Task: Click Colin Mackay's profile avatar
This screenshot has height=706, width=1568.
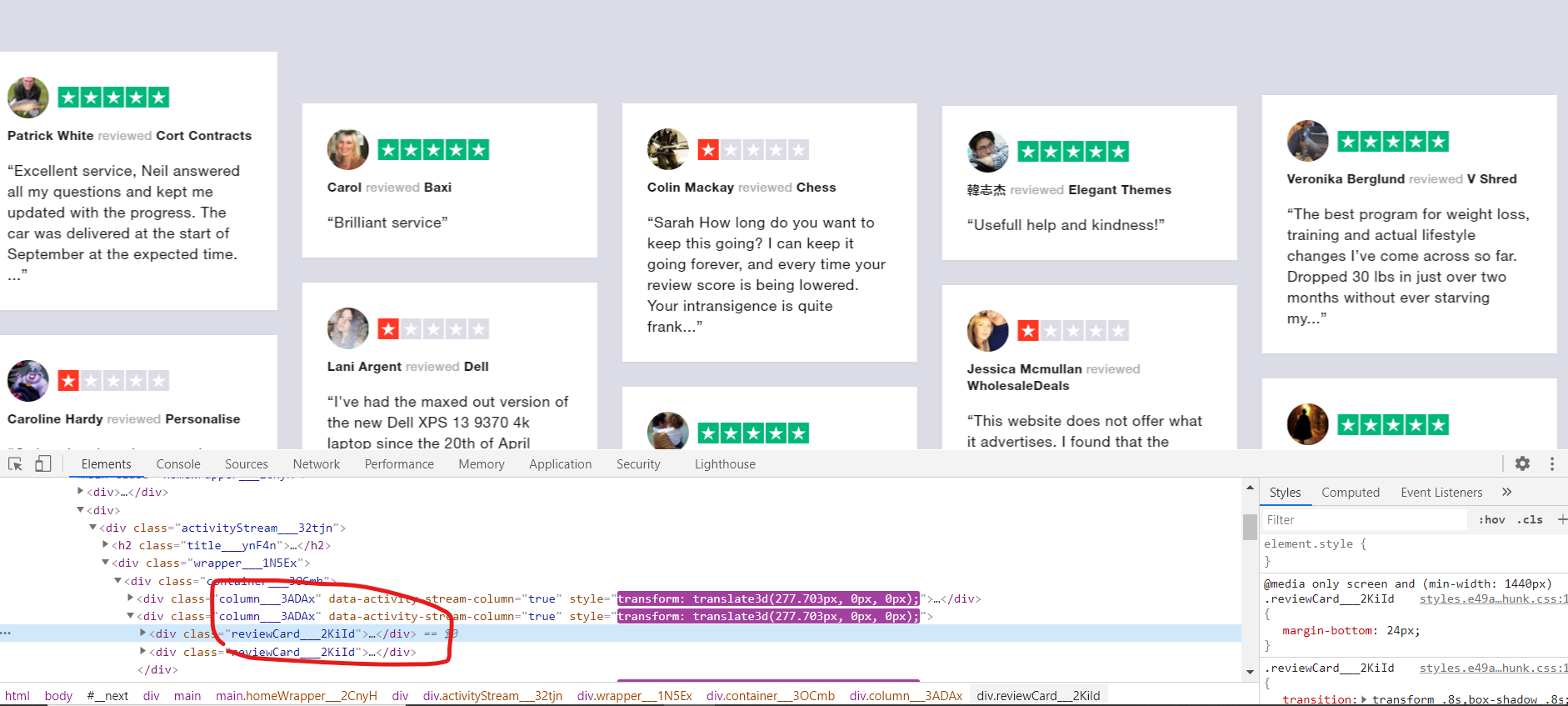Action: 667,149
